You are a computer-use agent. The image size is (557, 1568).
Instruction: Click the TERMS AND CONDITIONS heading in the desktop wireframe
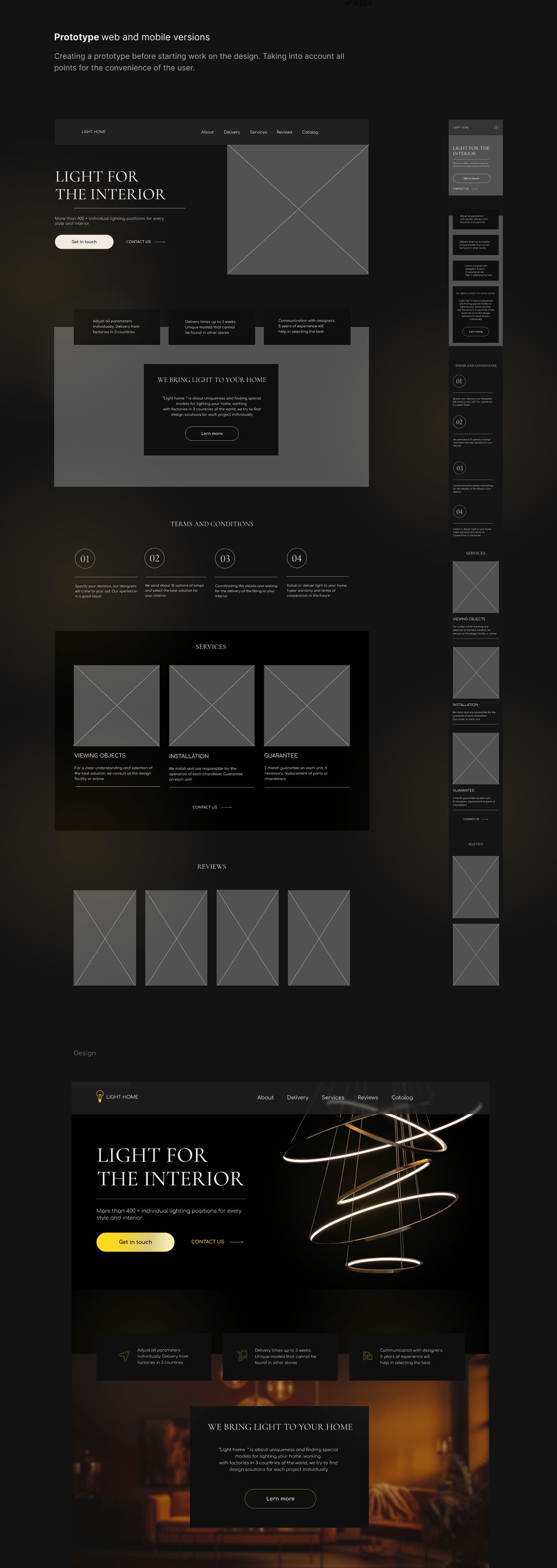(212, 523)
